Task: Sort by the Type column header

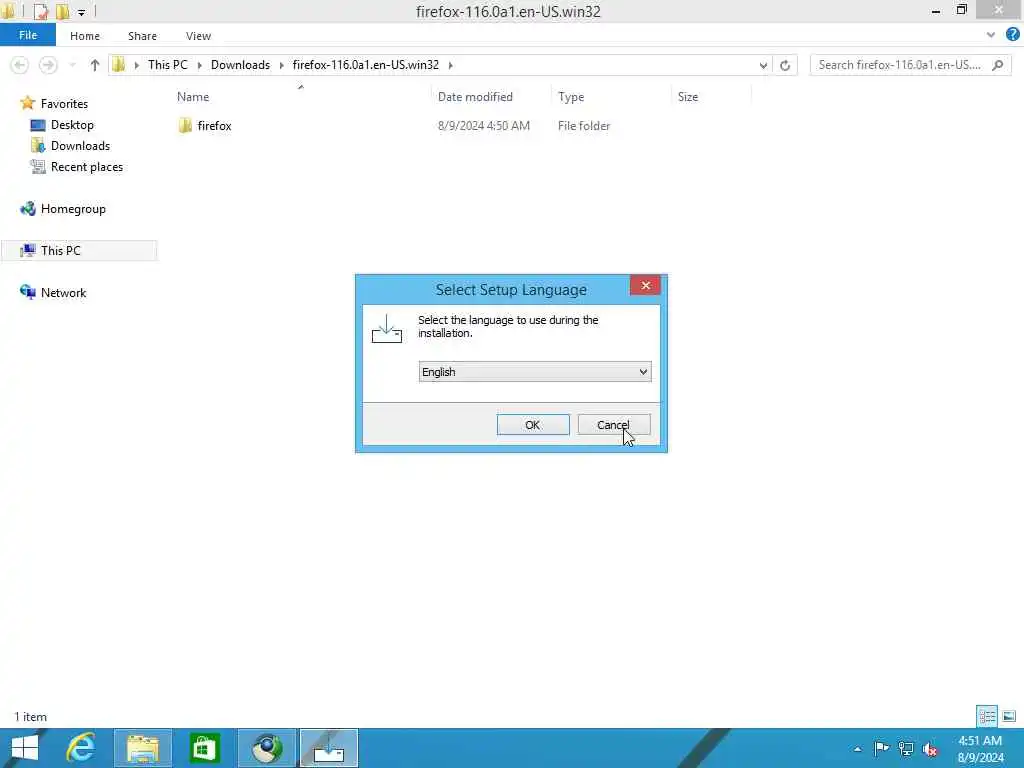Action: point(571,97)
